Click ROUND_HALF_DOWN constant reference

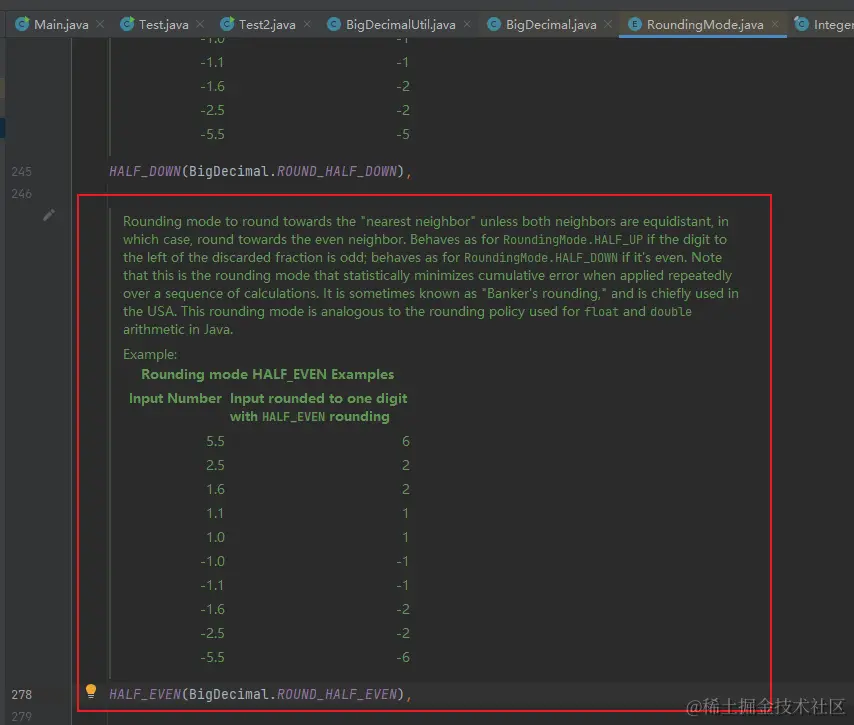(x=337, y=171)
